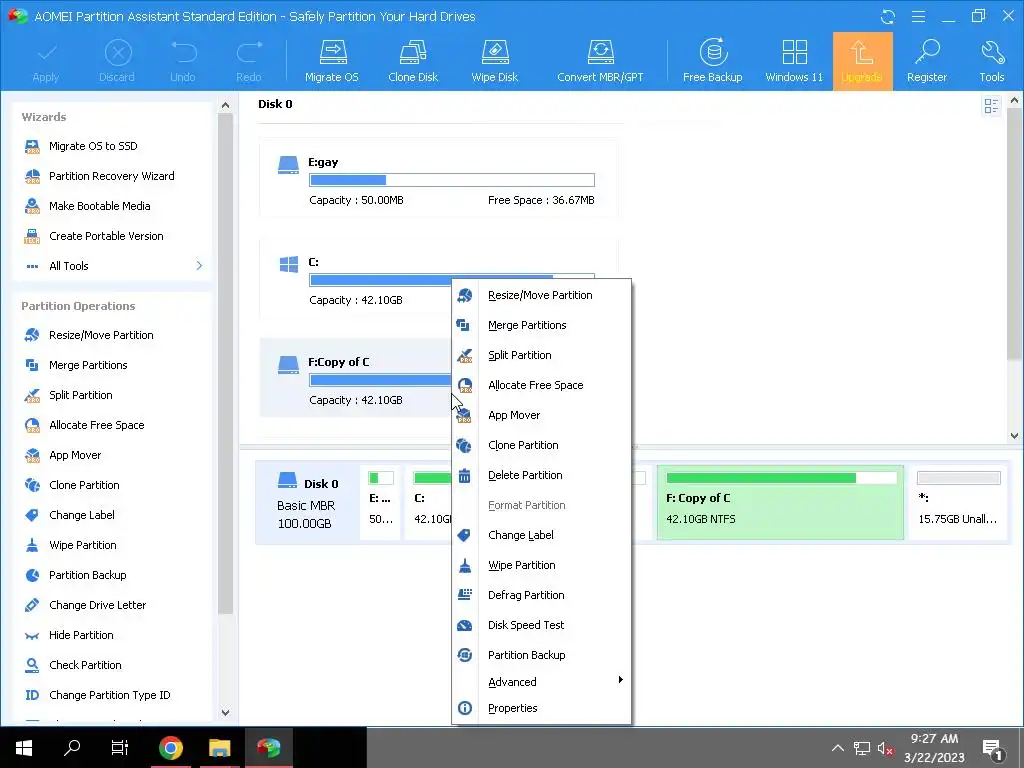The image size is (1024, 768).
Task: Open the Register key icon
Action: (x=927, y=61)
